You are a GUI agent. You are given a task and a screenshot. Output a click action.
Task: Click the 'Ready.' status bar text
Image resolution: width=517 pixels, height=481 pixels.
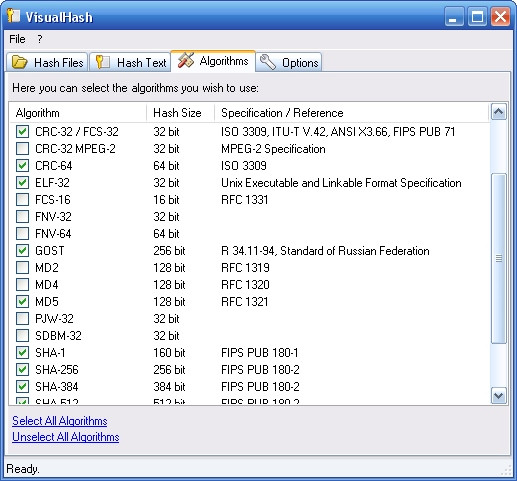[23, 469]
